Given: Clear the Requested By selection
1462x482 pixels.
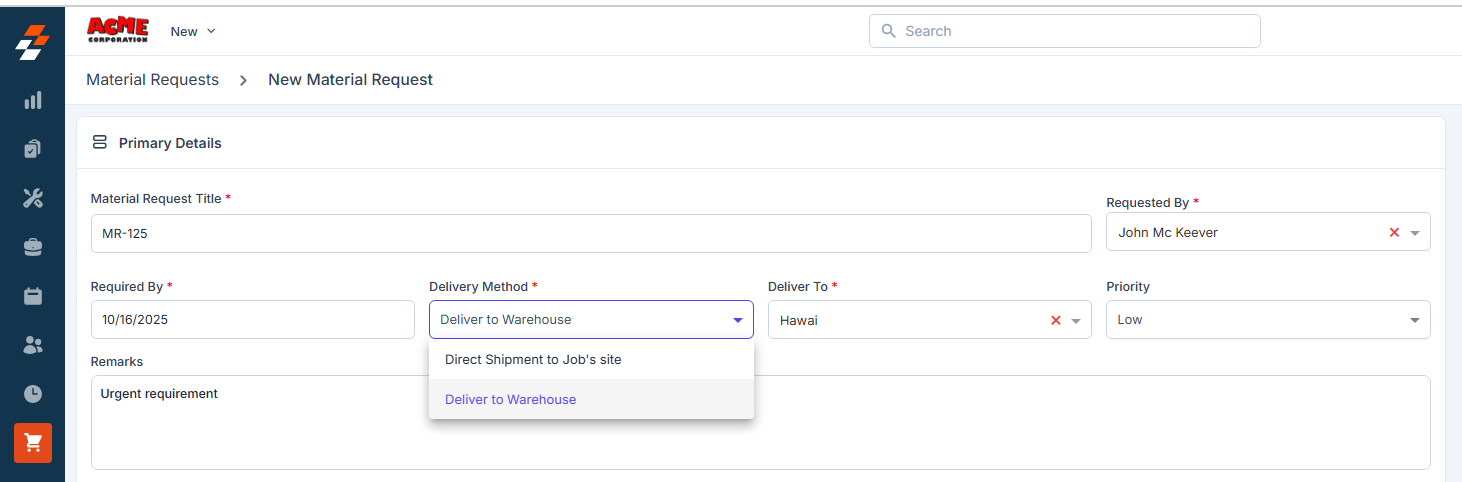Looking at the screenshot, I should [x=1394, y=233].
